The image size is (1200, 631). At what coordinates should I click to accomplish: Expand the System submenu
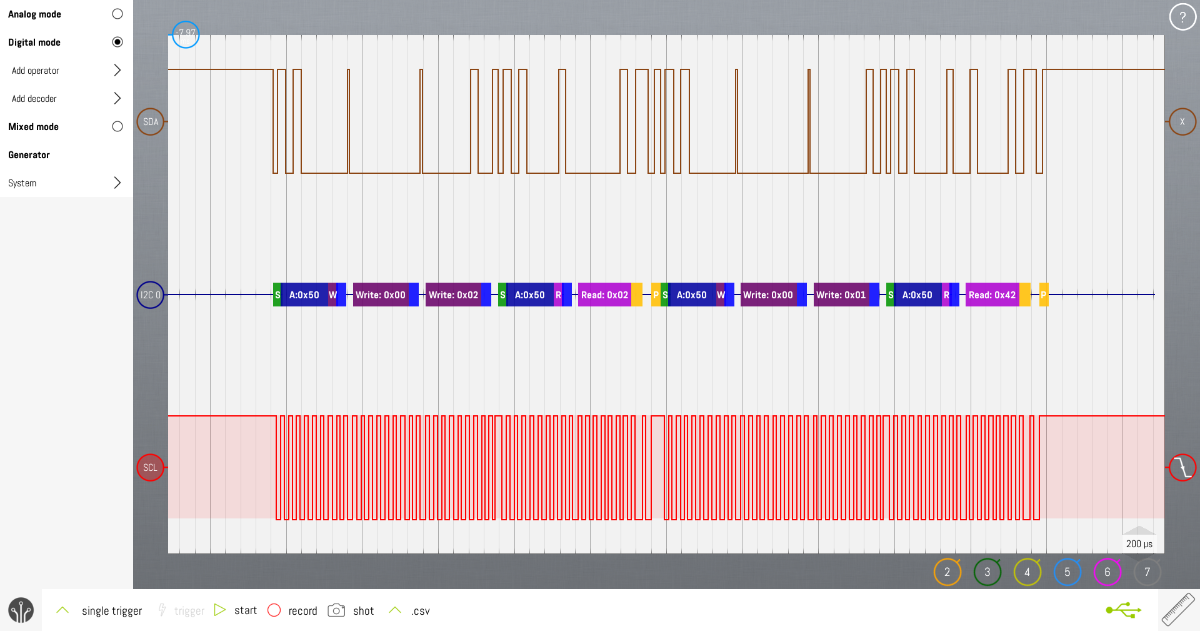point(117,183)
